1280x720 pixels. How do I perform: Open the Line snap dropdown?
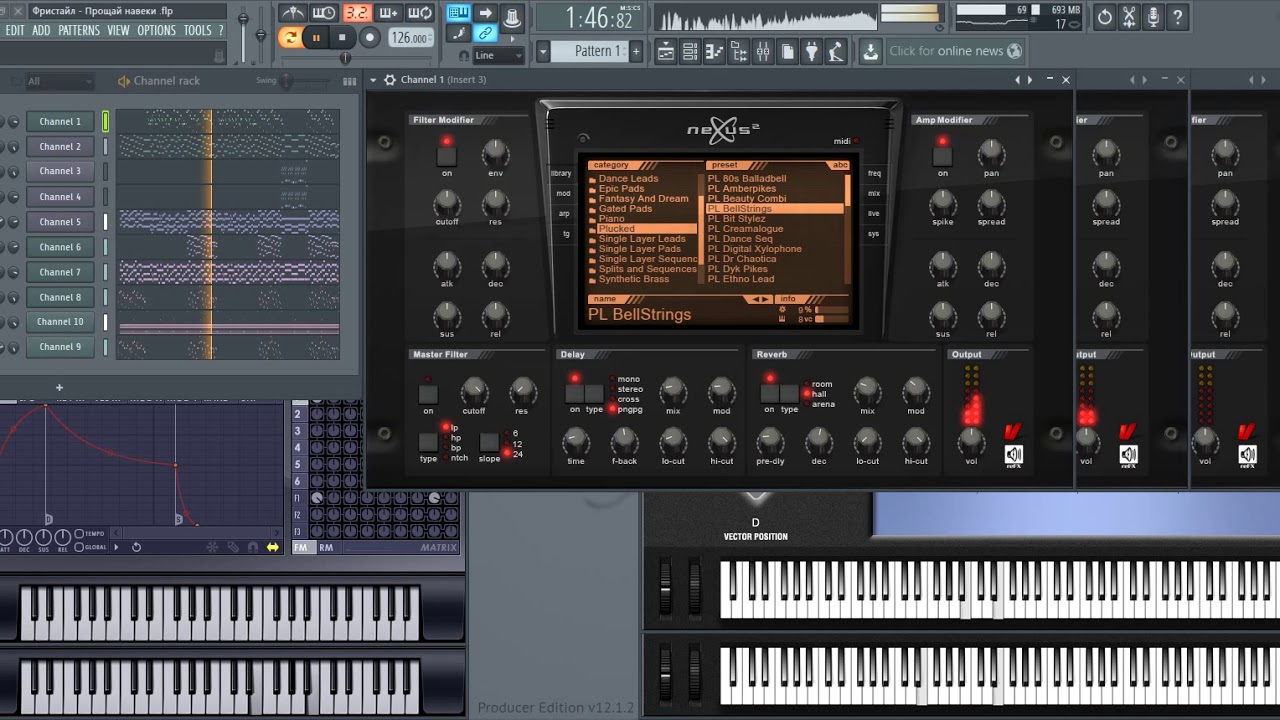click(499, 55)
